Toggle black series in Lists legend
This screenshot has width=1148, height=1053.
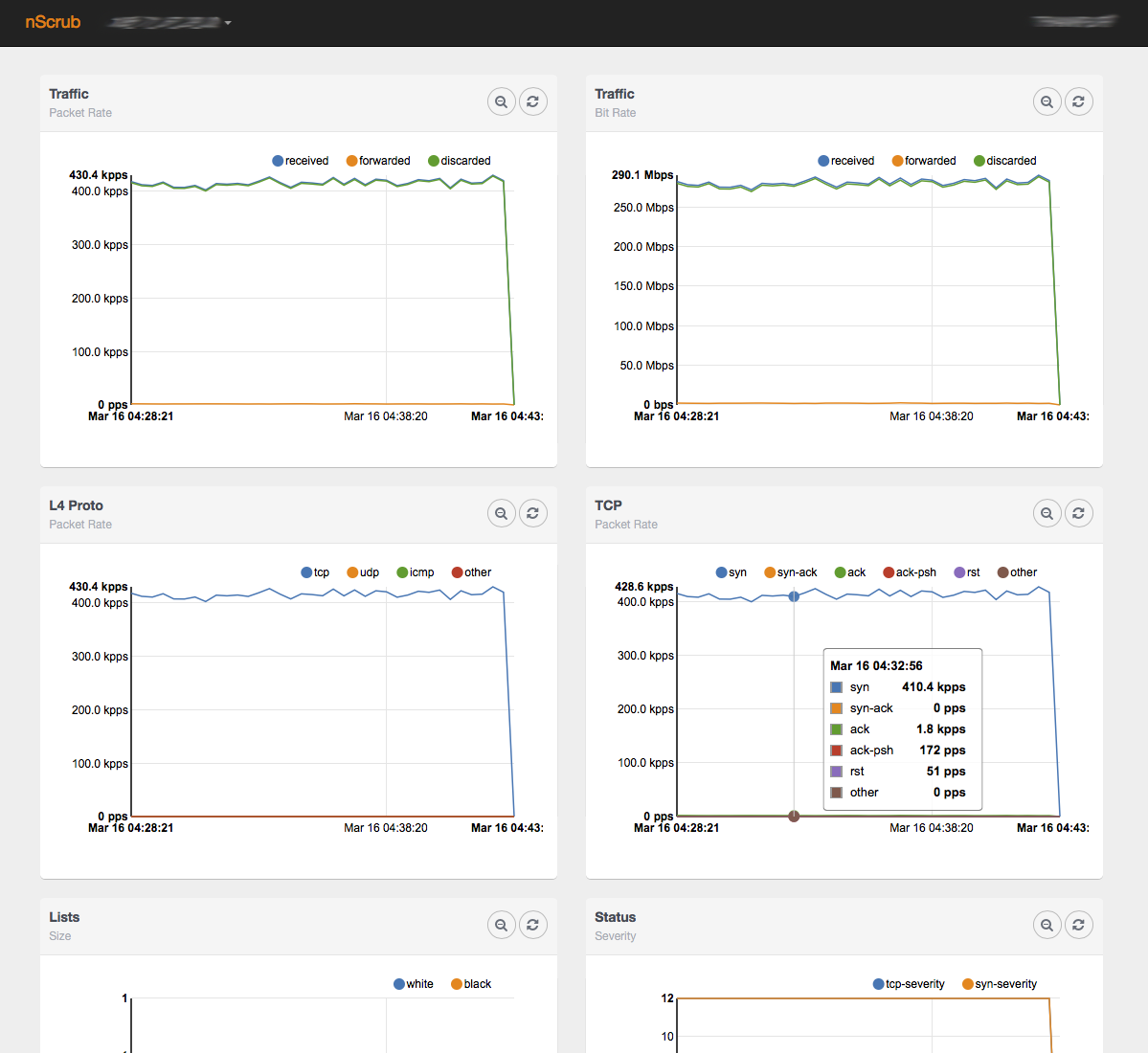tap(471, 984)
